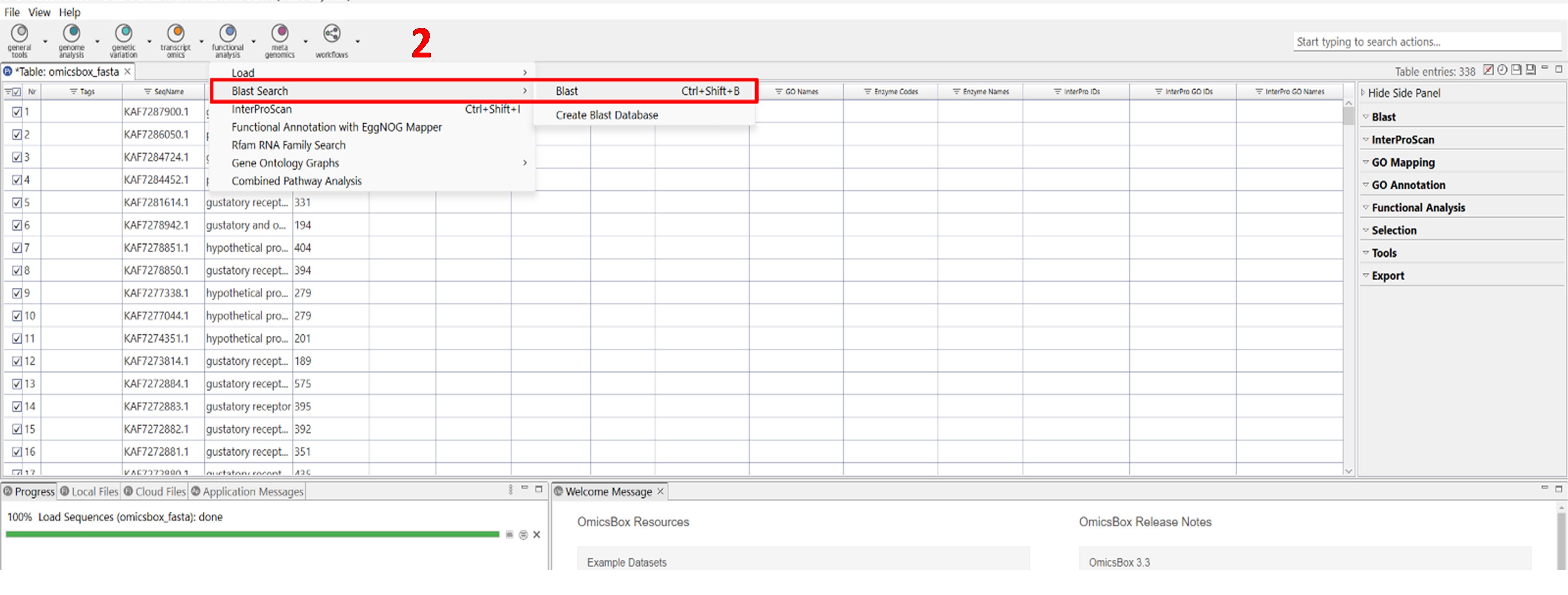Open the metagenomics toolbar icon
This screenshot has height=595, width=1568.
pos(279,34)
